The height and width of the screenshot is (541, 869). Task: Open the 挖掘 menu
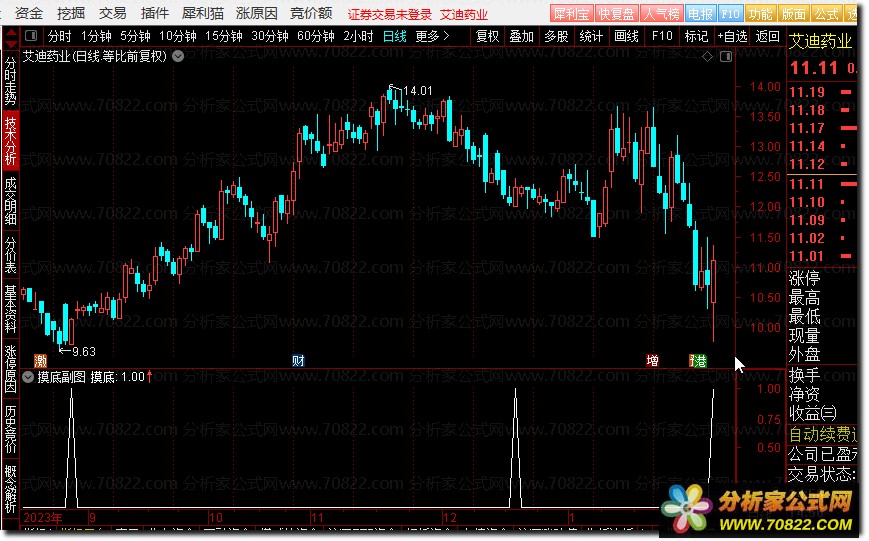[x=71, y=13]
